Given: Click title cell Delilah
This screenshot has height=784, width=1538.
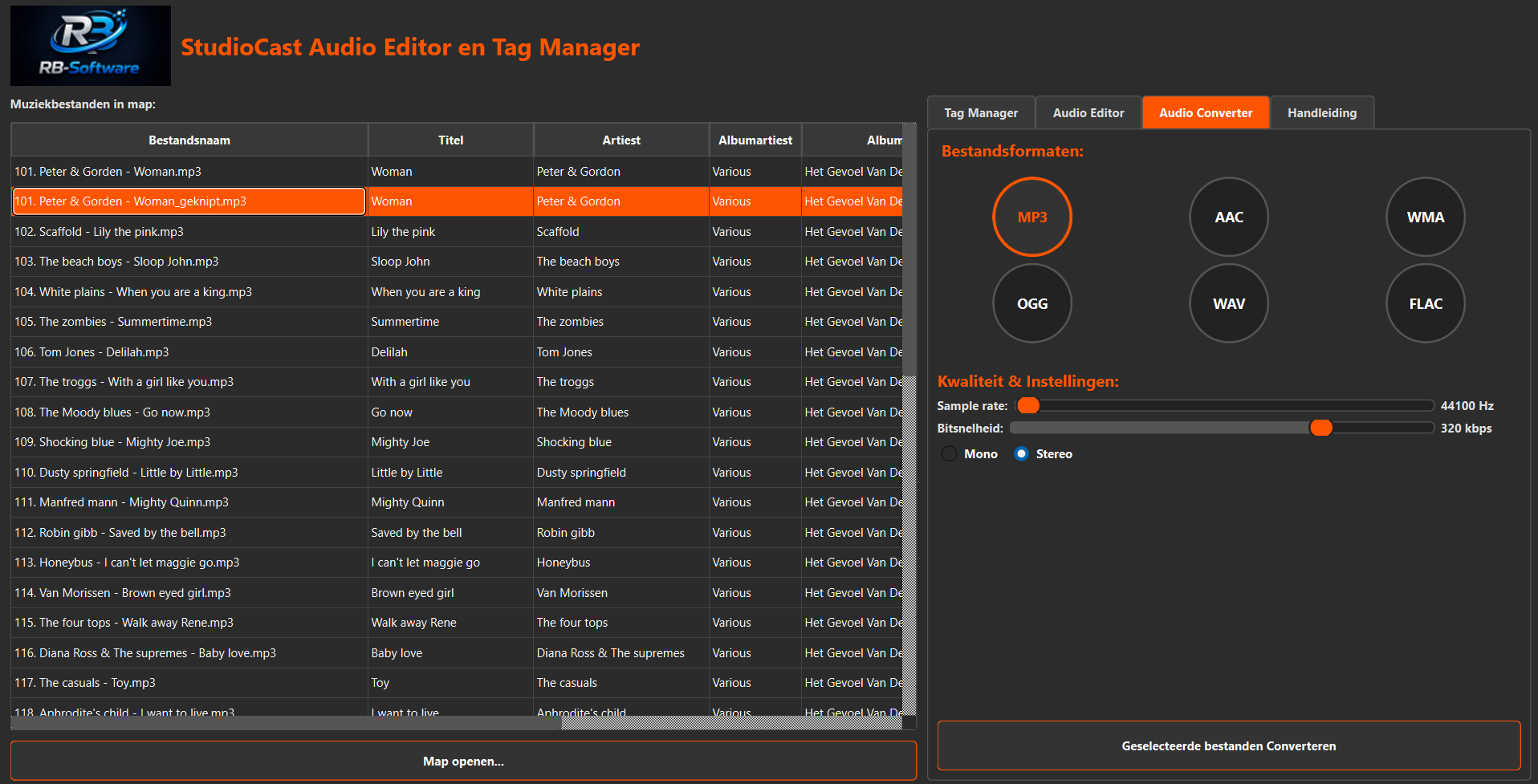Looking at the screenshot, I should pos(450,351).
